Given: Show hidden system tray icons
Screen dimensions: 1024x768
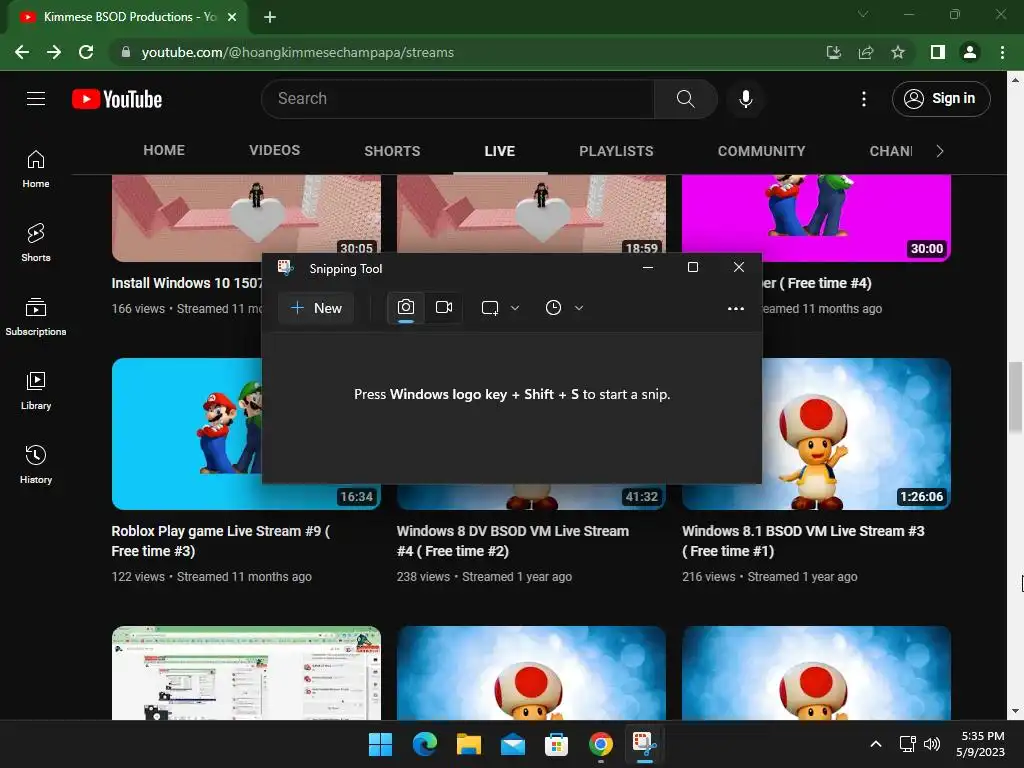Looking at the screenshot, I should (876, 744).
